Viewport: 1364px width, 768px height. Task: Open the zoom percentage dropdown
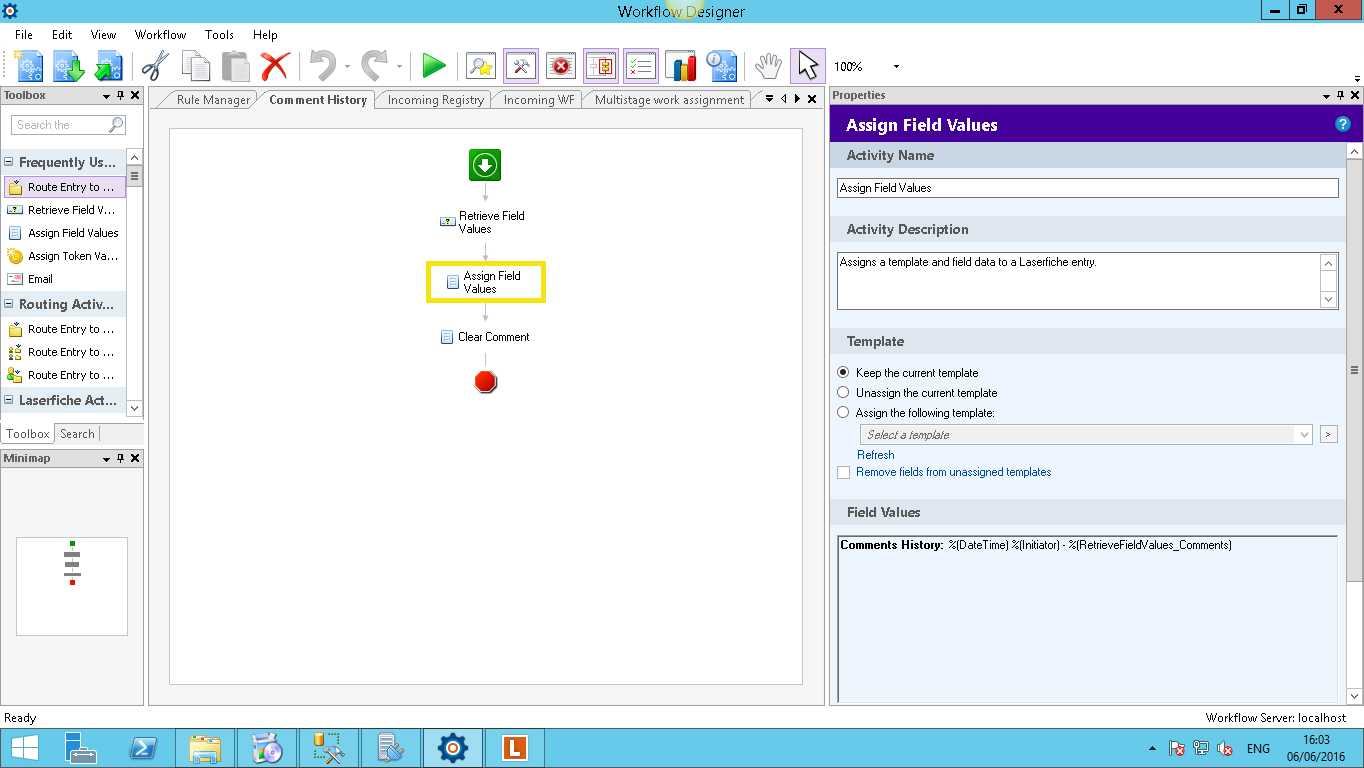coord(895,67)
